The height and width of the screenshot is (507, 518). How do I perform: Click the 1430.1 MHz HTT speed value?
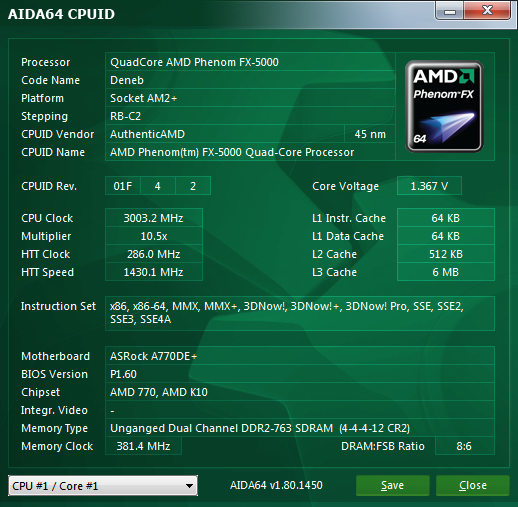point(154,272)
